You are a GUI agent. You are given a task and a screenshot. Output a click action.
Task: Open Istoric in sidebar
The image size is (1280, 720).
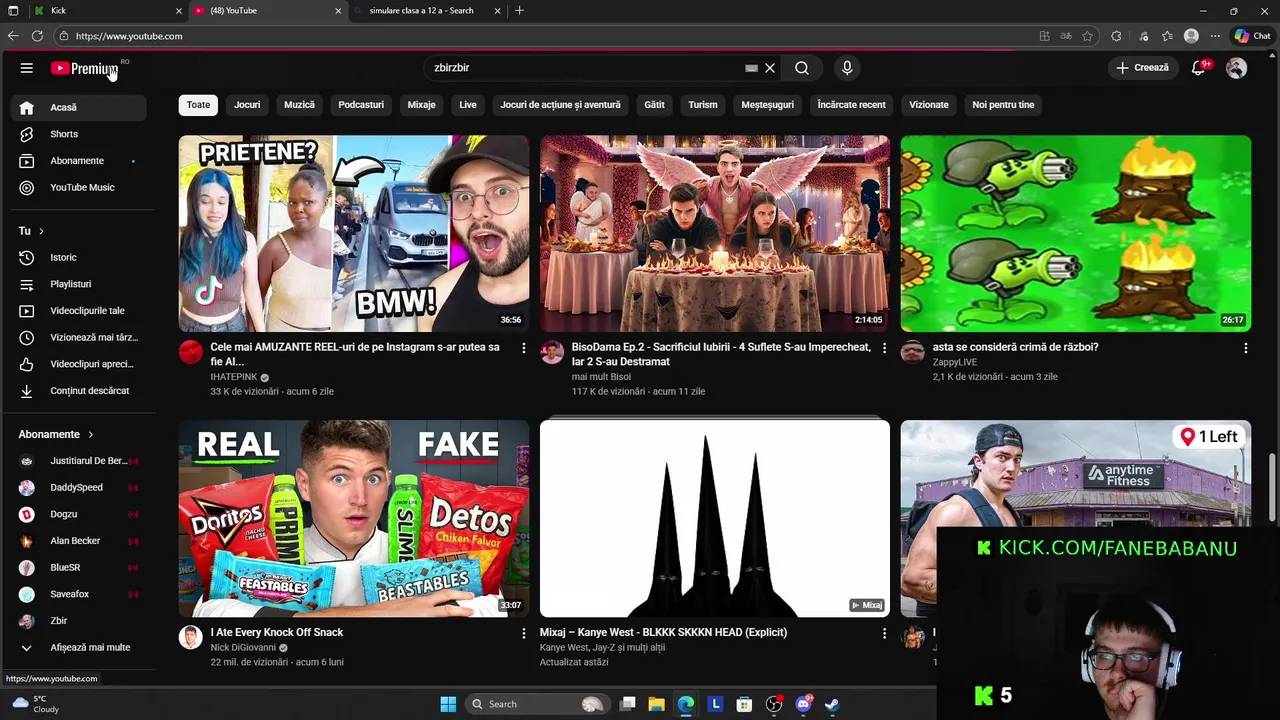(x=80, y=258)
